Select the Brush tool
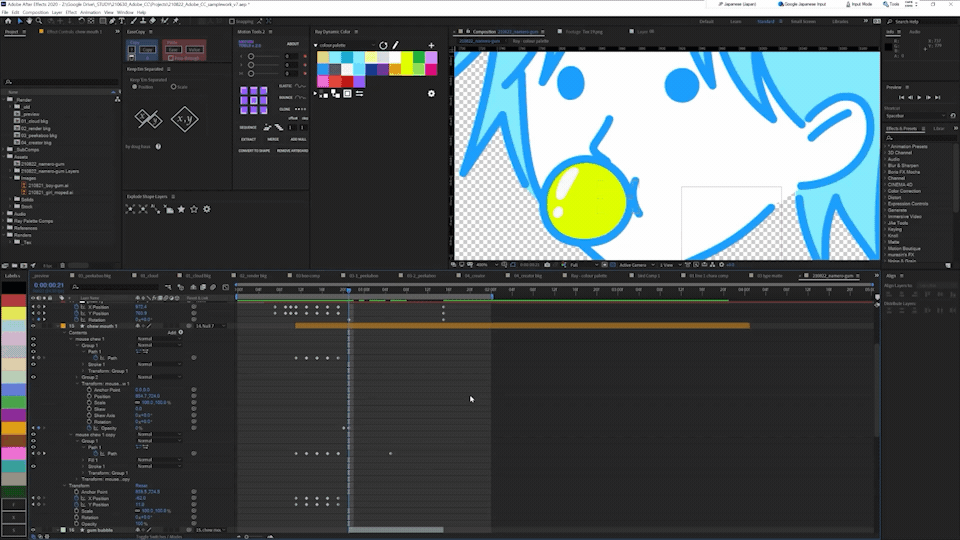This screenshot has height=540, width=960. click(x=133, y=21)
